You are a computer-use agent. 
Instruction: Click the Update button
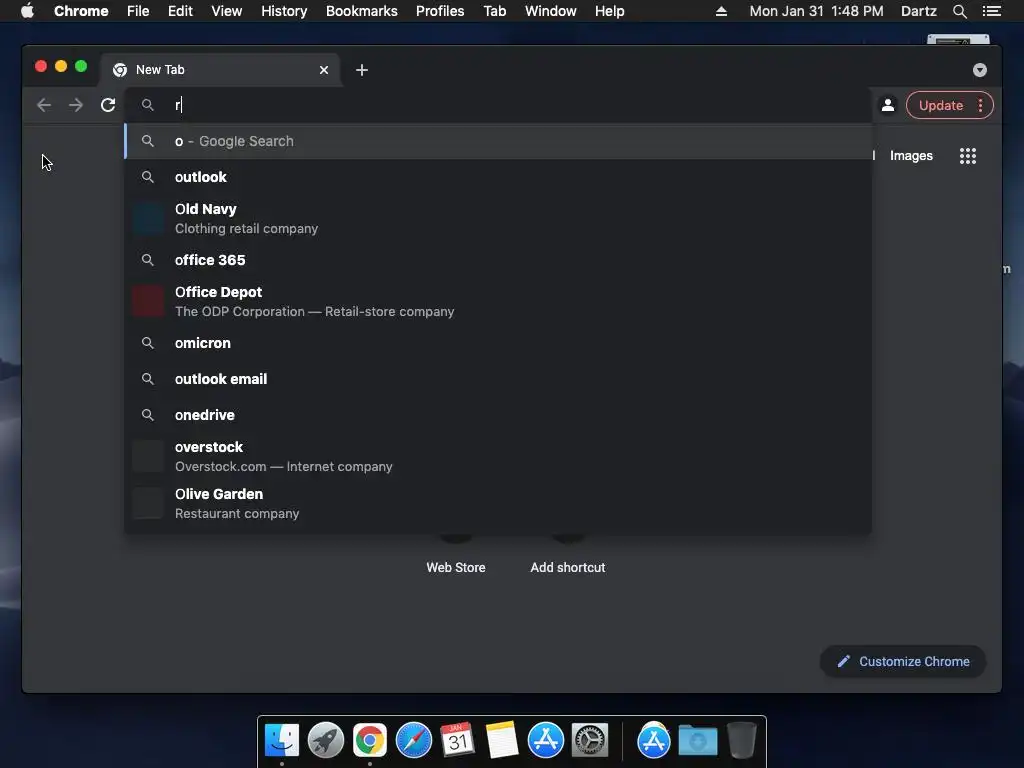point(940,105)
